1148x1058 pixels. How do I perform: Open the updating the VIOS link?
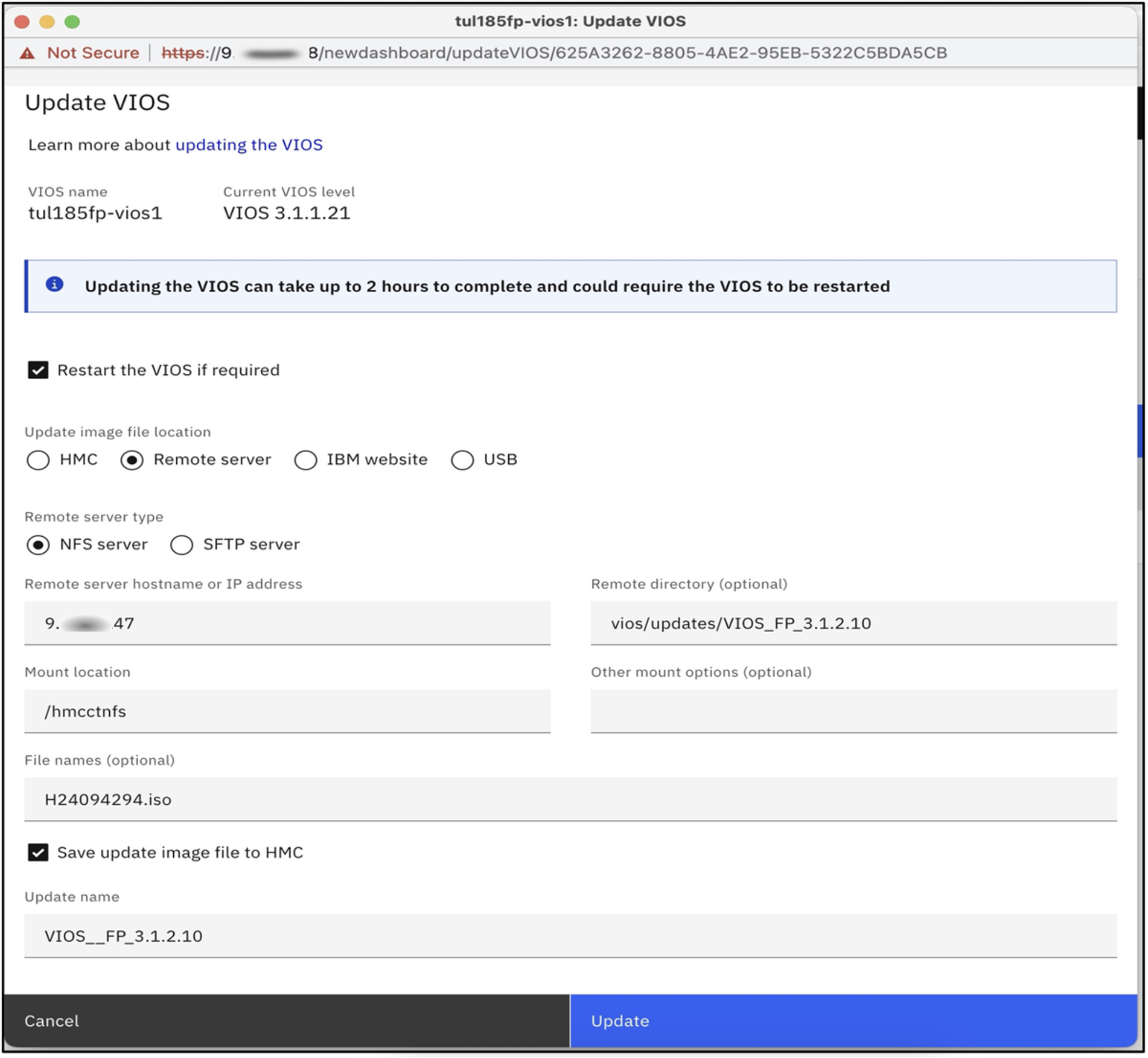(249, 145)
